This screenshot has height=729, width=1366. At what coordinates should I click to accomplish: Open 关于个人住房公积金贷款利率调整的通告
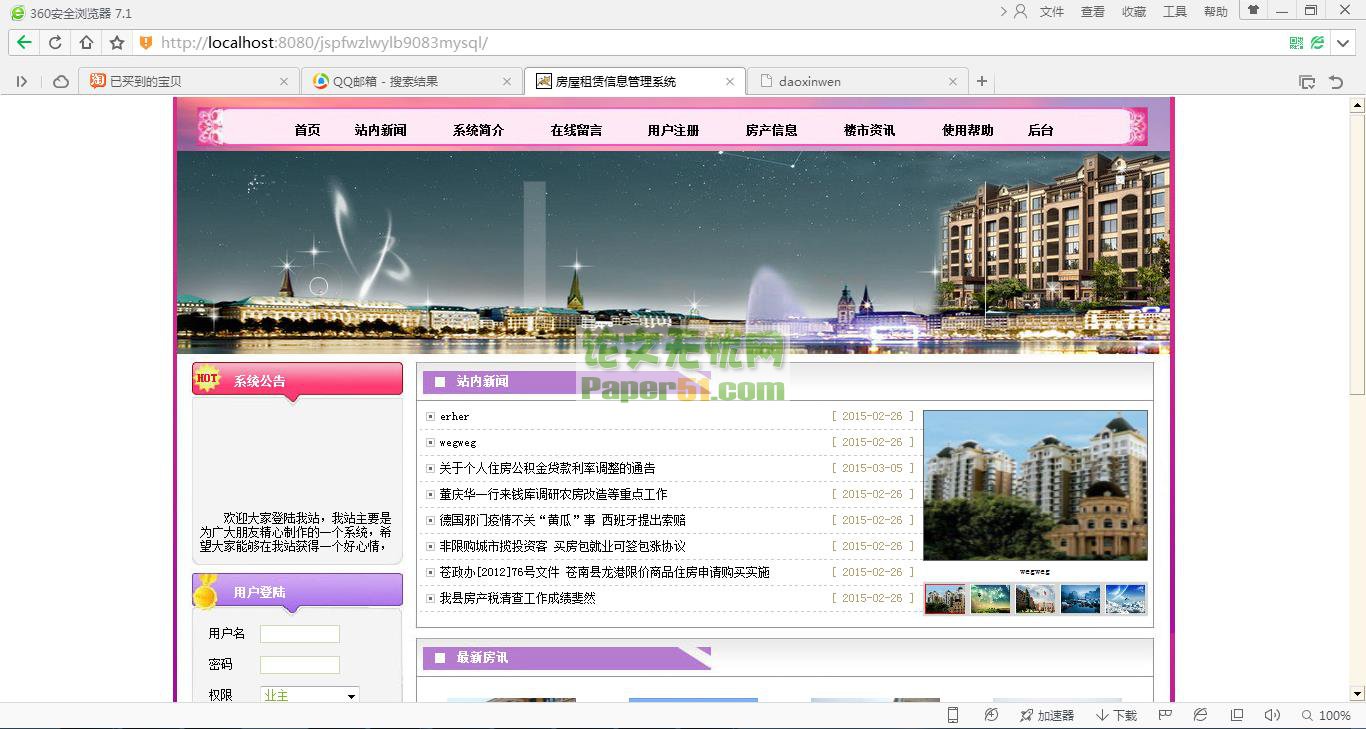pos(547,468)
